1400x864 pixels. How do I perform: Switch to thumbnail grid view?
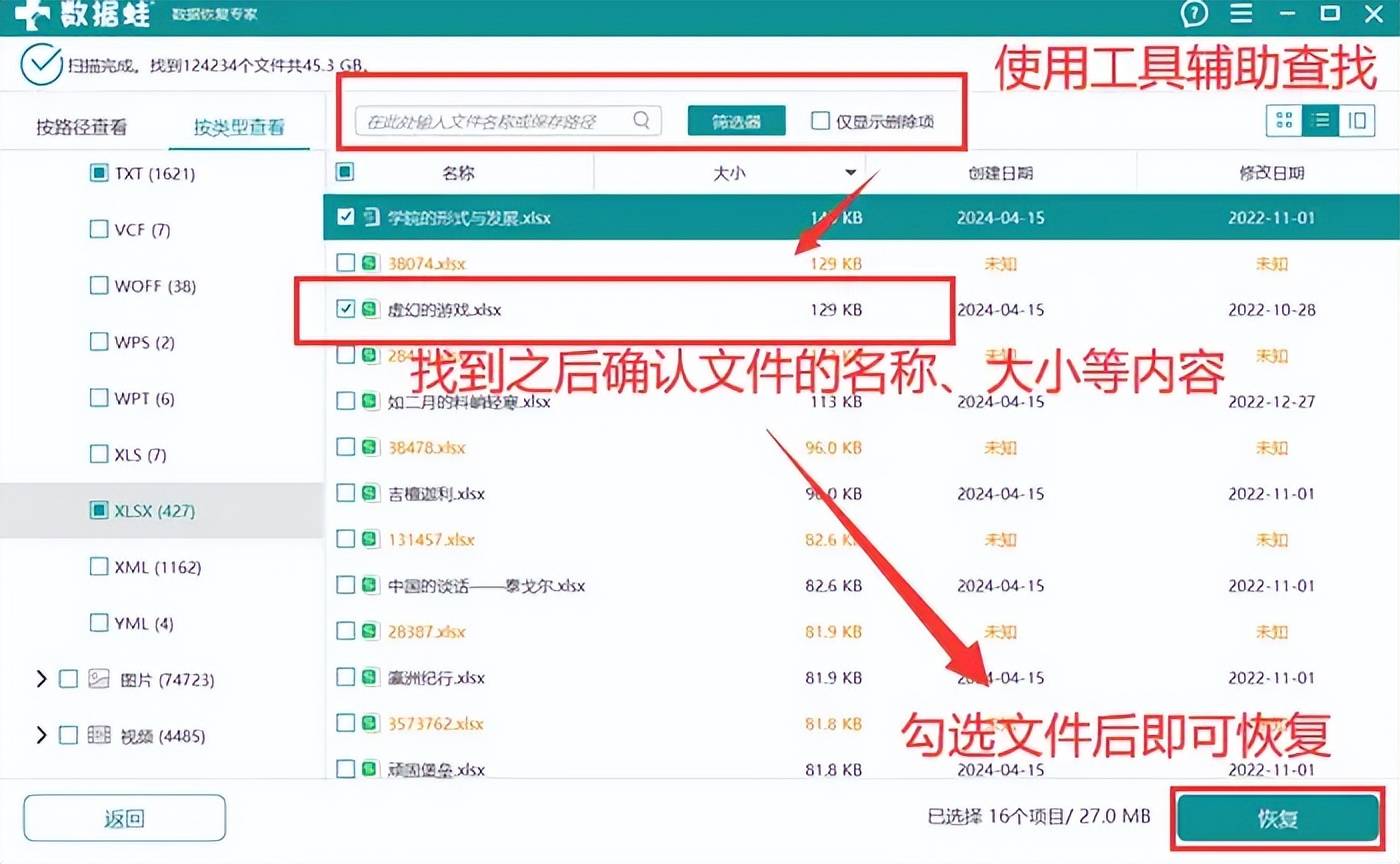[x=1285, y=121]
